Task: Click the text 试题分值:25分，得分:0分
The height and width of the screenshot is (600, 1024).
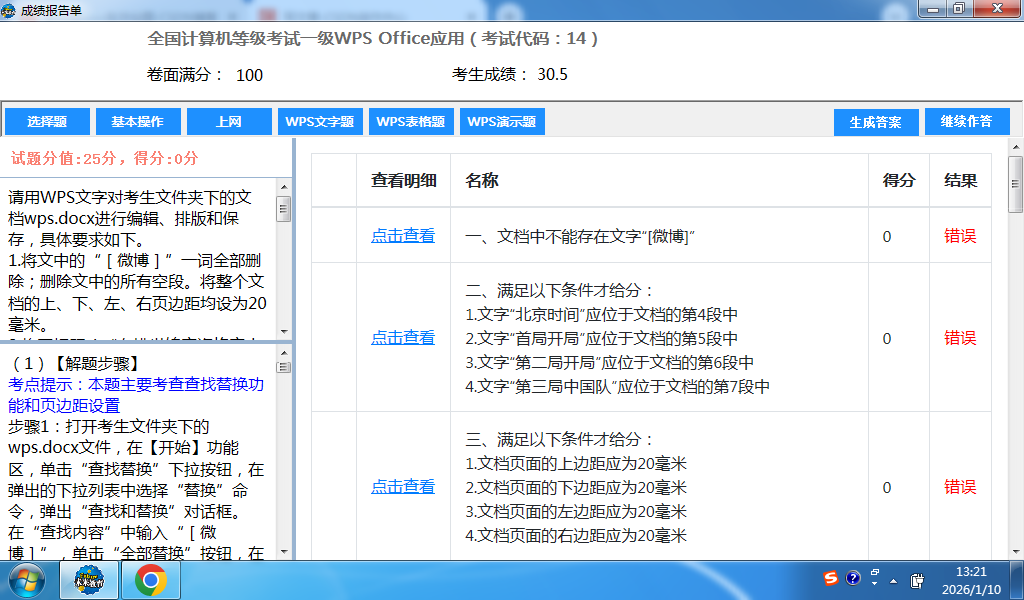Action: tap(104, 158)
